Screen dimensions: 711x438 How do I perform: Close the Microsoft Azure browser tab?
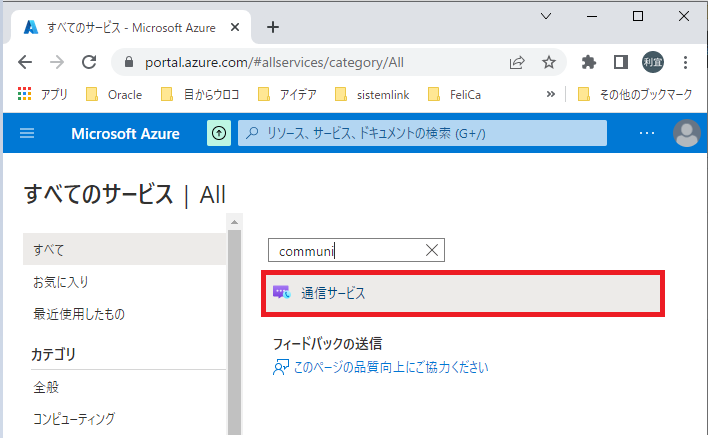[235, 27]
